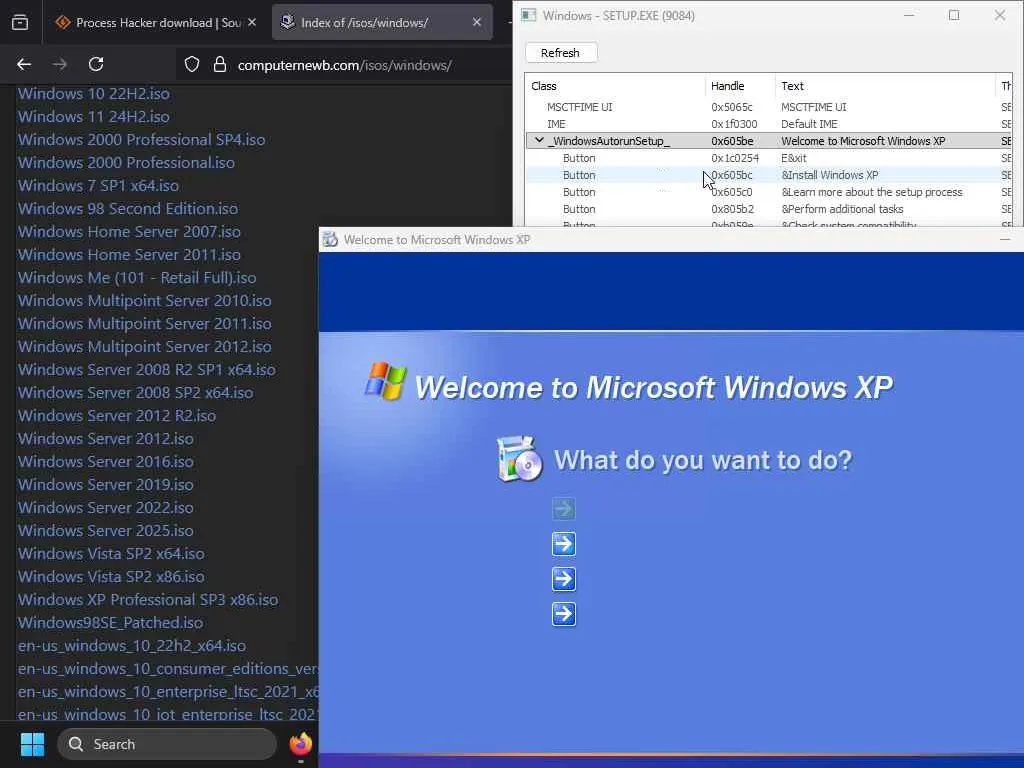1024x768 pixels.
Task: Open Windows Server 2022.iso link
Action: point(106,507)
